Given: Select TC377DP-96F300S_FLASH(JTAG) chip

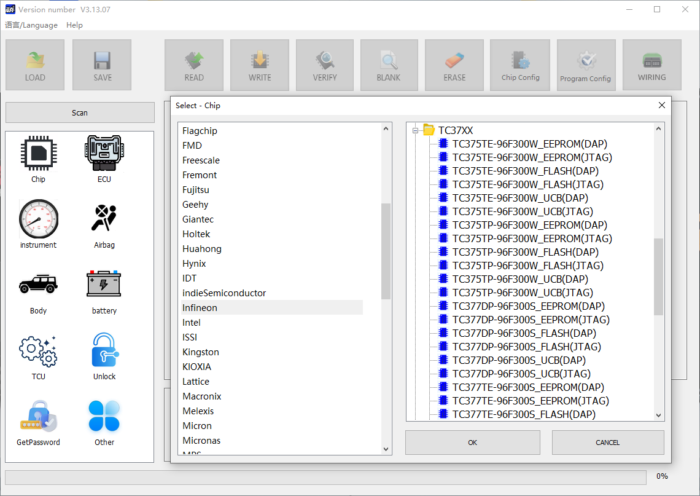Looking at the screenshot, I should (x=527, y=346).
